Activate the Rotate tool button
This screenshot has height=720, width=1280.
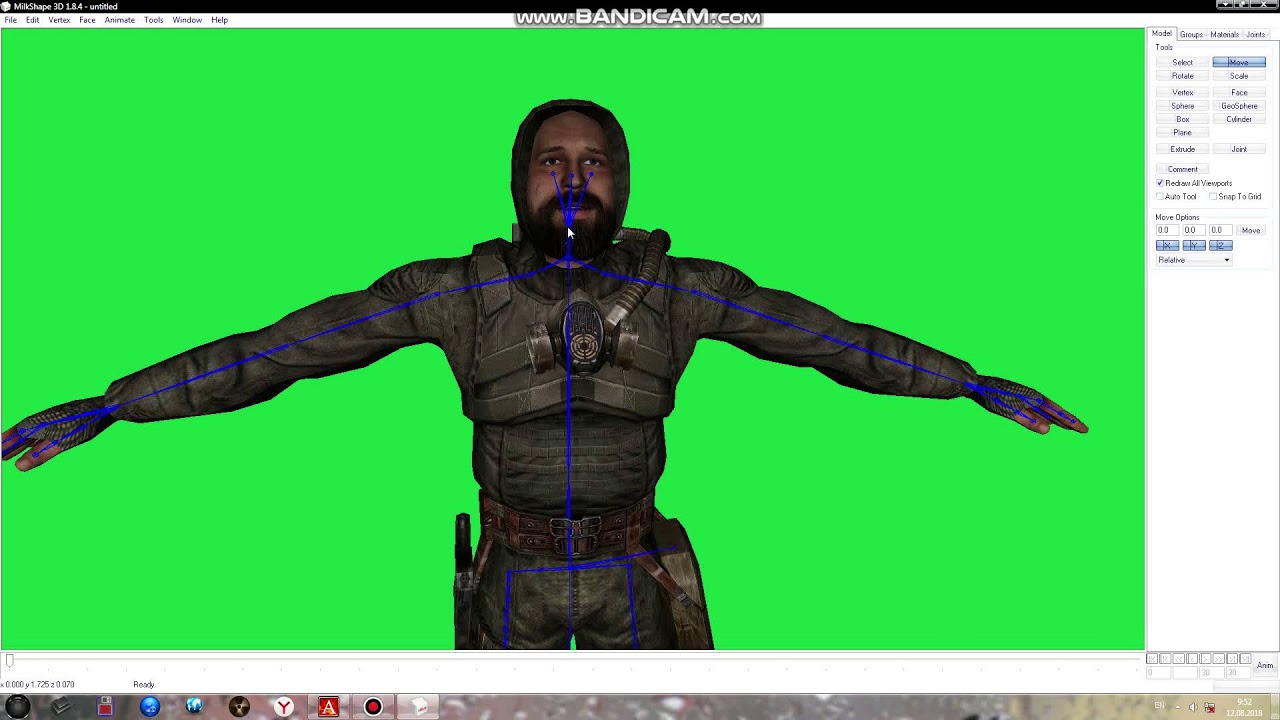1182,76
